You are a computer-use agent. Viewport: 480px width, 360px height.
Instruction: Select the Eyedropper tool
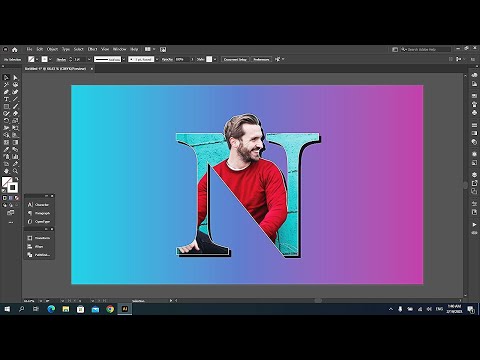6,149
